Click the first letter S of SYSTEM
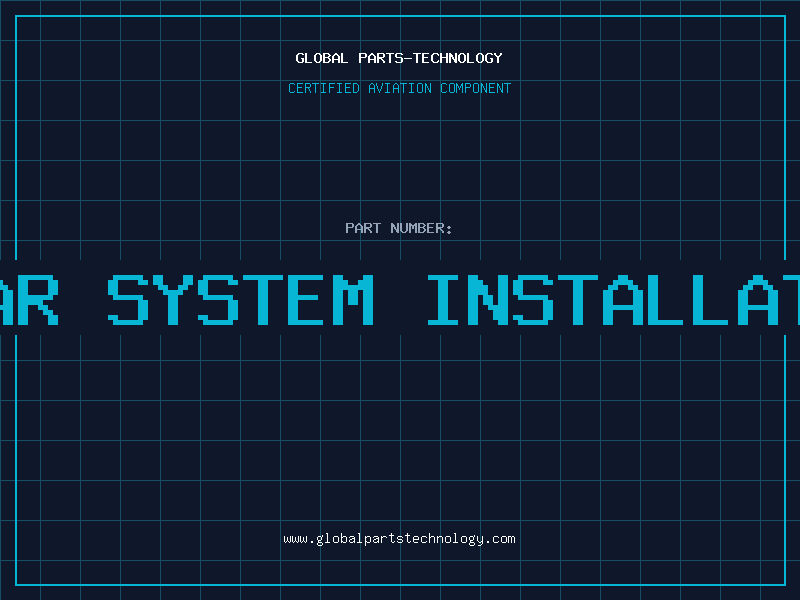Screen dimensions: 800x600 tap(128, 300)
